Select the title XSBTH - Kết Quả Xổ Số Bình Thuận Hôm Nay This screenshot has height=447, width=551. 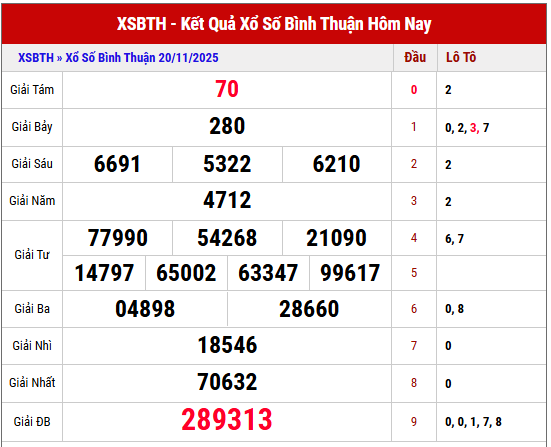click(274, 24)
